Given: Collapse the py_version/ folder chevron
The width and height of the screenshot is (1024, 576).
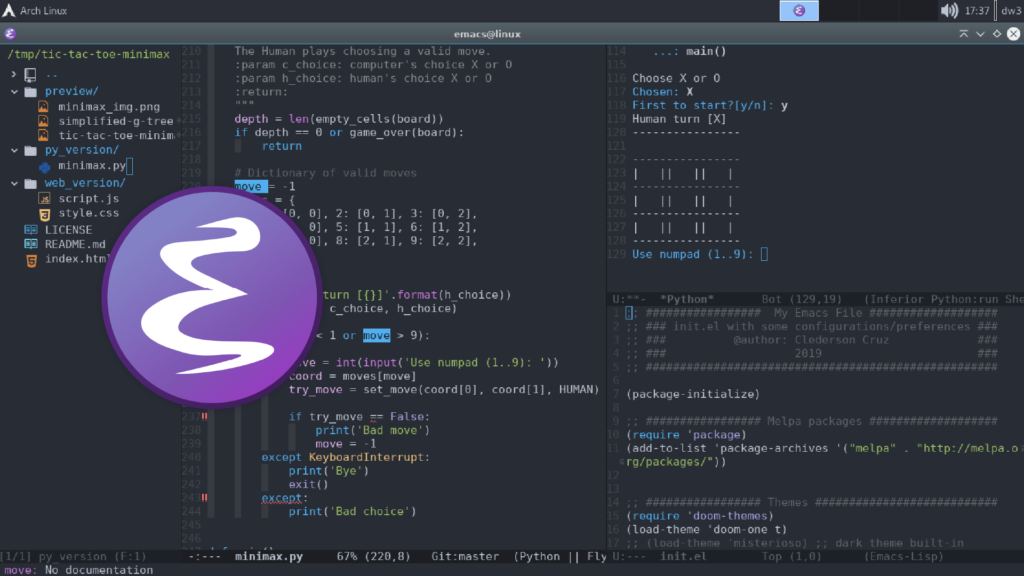Looking at the screenshot, I should [x=14, y=150].
